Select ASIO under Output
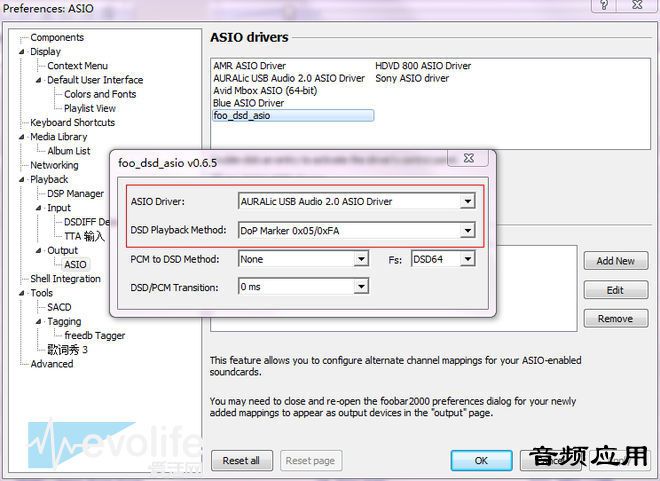This screenshot has height=481, width=660. coord(75,264)
